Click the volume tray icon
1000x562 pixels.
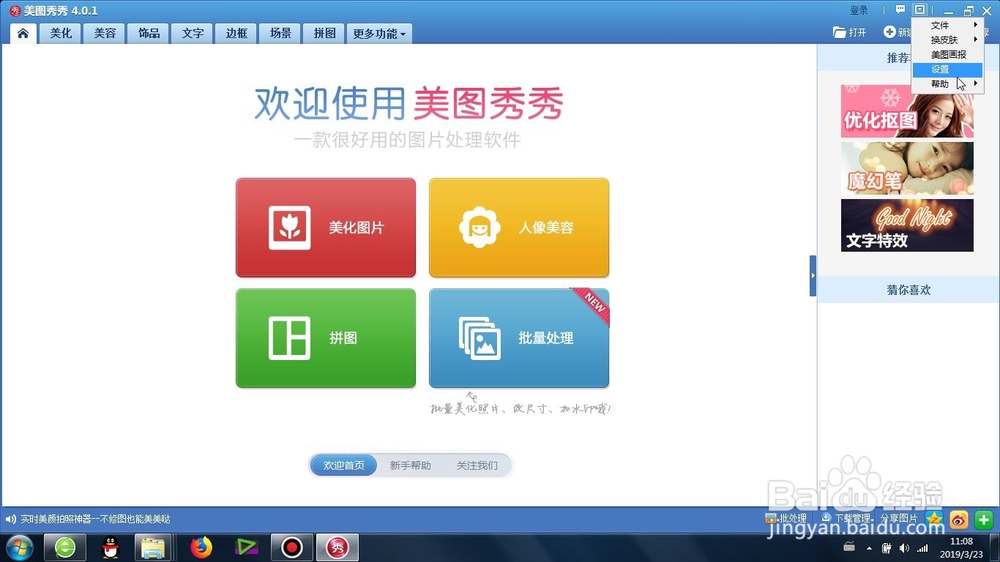click(x=904, y=548)
